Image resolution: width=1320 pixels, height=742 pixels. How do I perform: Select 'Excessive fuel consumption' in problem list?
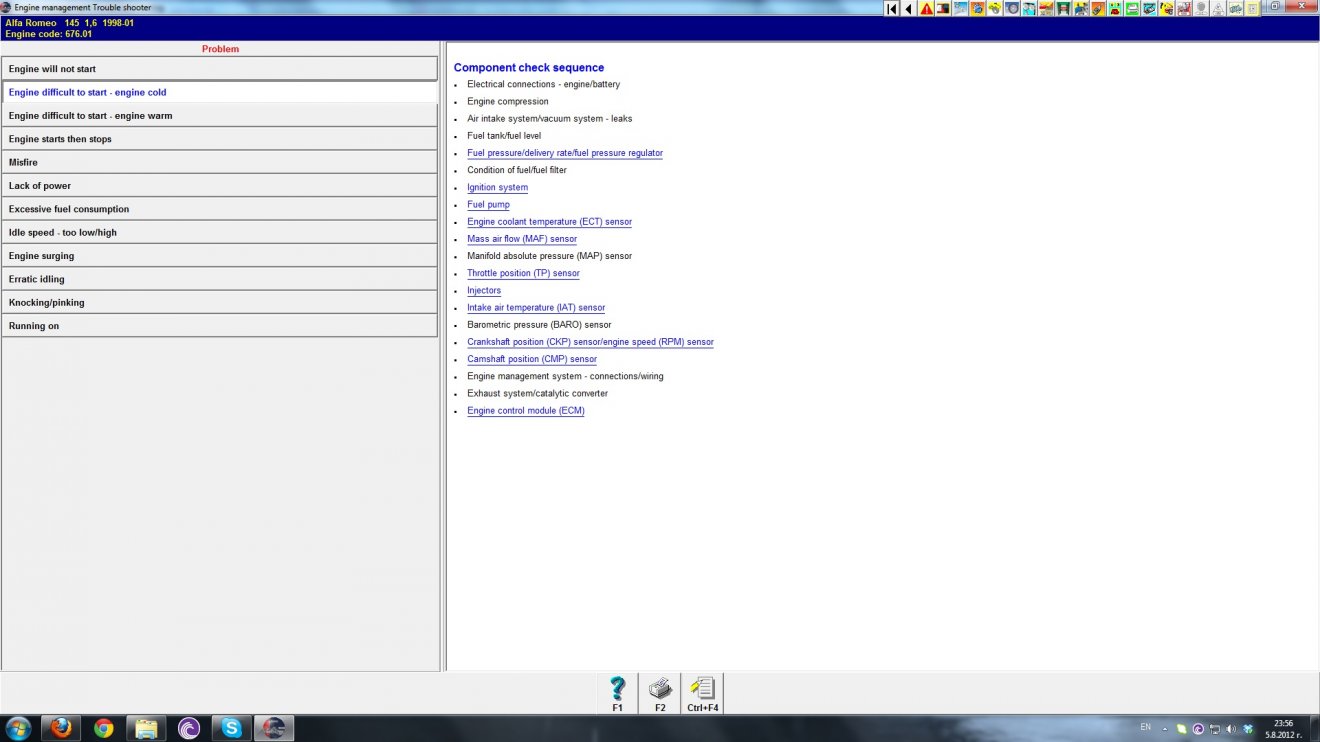pyautogui.click(x=219, y=209)
